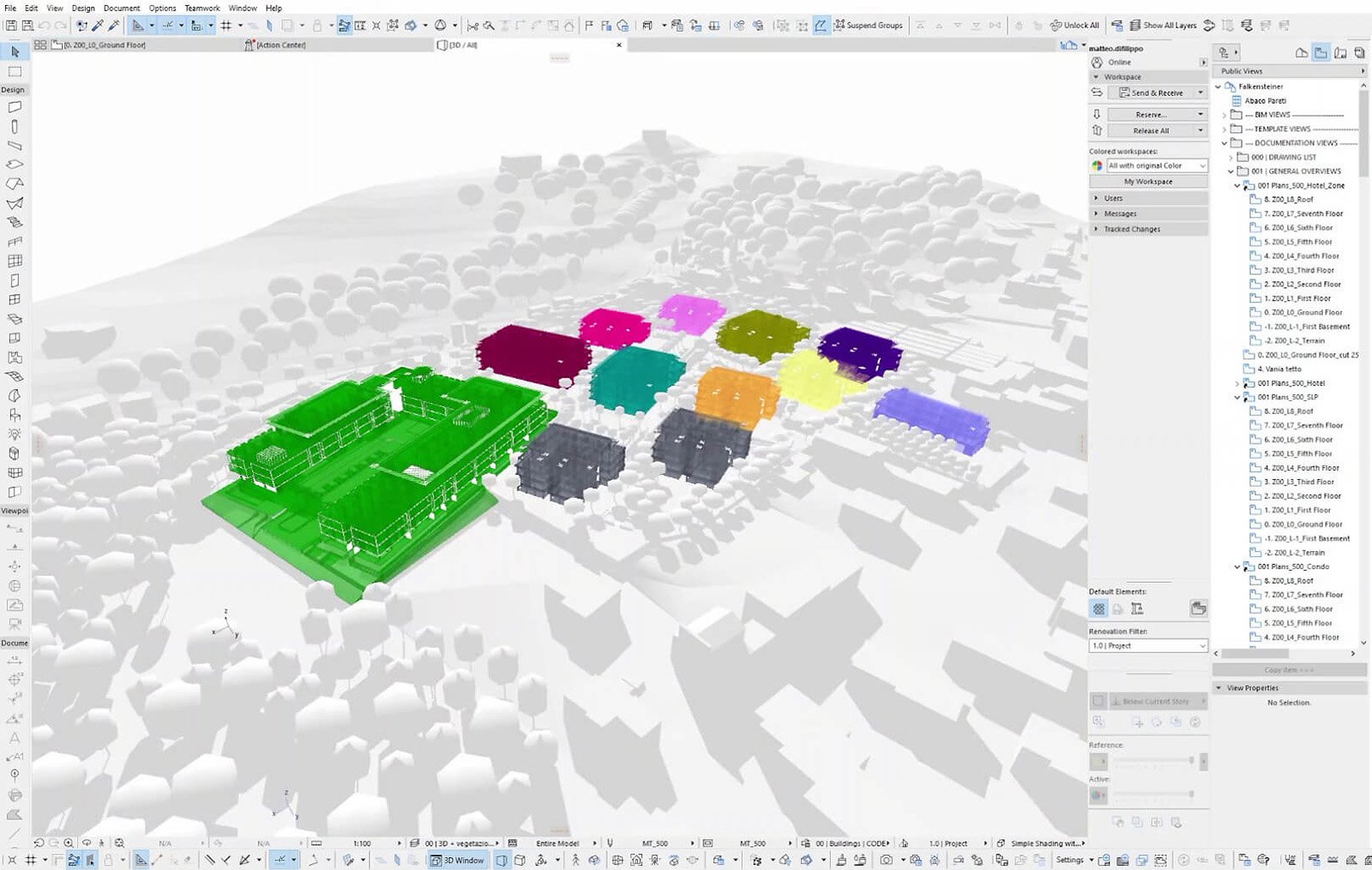Select the Arrow tool in the toolbox
Screen dimensions: 1372x870
coord(15,52)
